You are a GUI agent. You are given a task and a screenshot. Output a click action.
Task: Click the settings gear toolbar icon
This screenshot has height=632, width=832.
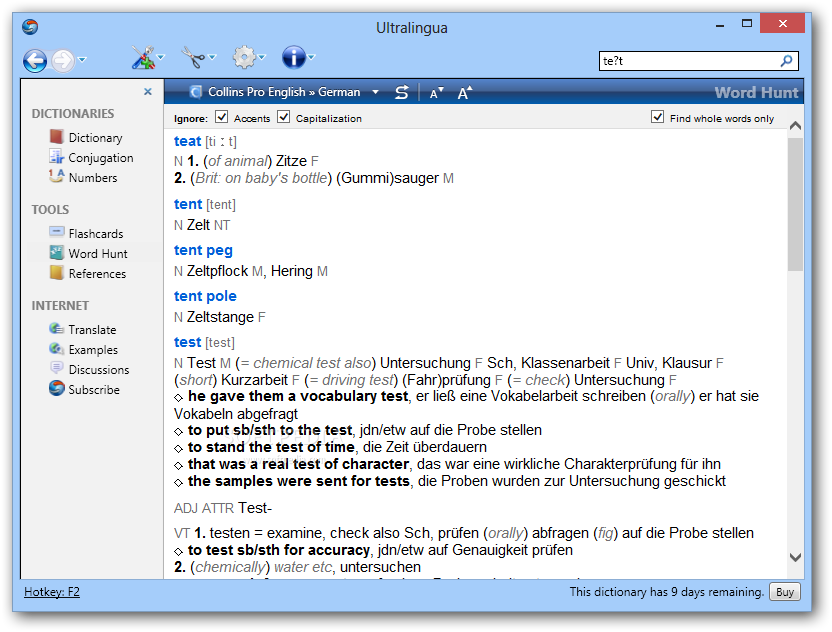point(244,57)
